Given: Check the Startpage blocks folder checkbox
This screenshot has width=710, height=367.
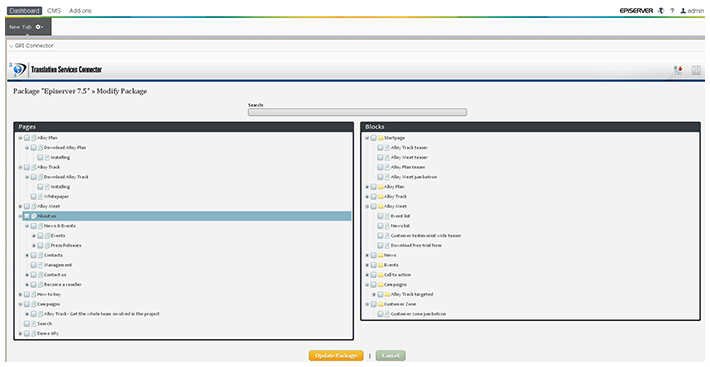Looking at the screenshot, I should [374, 138].
